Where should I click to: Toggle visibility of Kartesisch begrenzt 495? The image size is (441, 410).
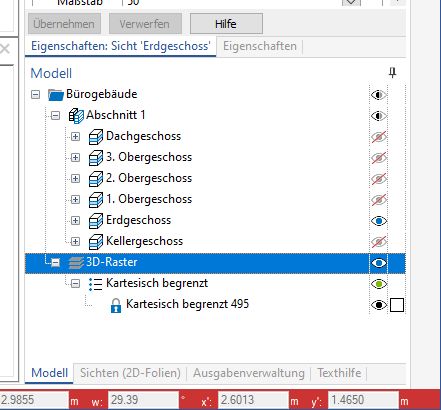379,305
